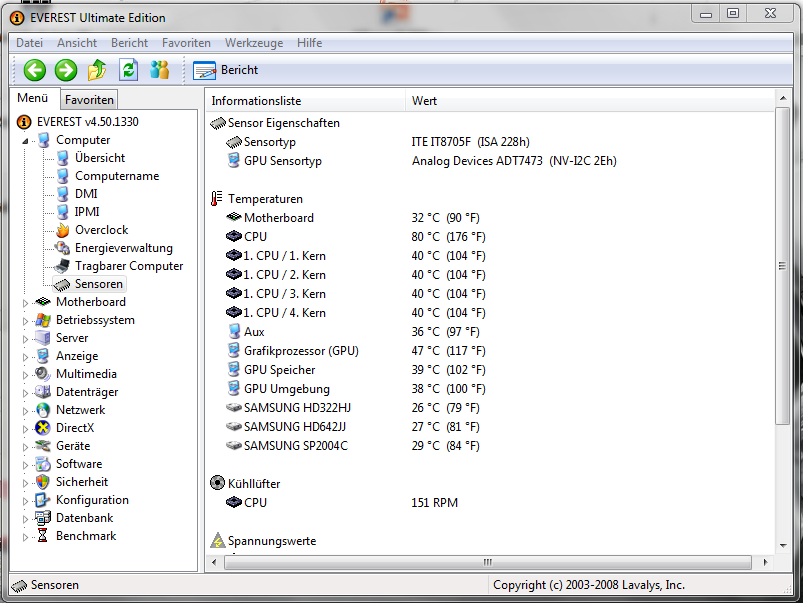This screenshot has height=607, width=808.
Task: Click the Overclock flame icon
Action: click(63, 230)
